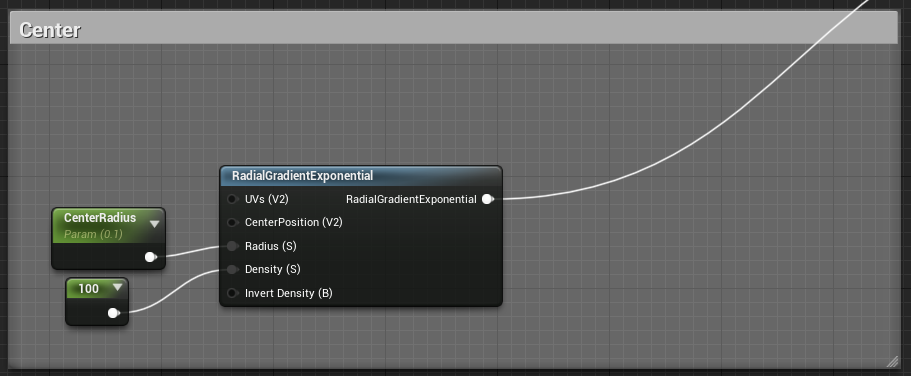Click the Center comment resize handle
The width and height of the screenshot is (911, 376).
(892, 361)
